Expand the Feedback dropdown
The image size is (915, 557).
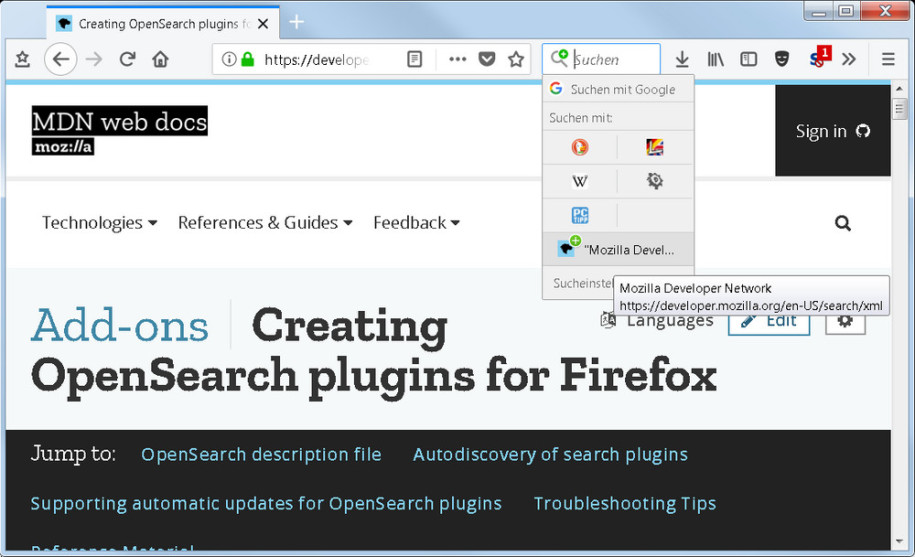coord(416,222)
